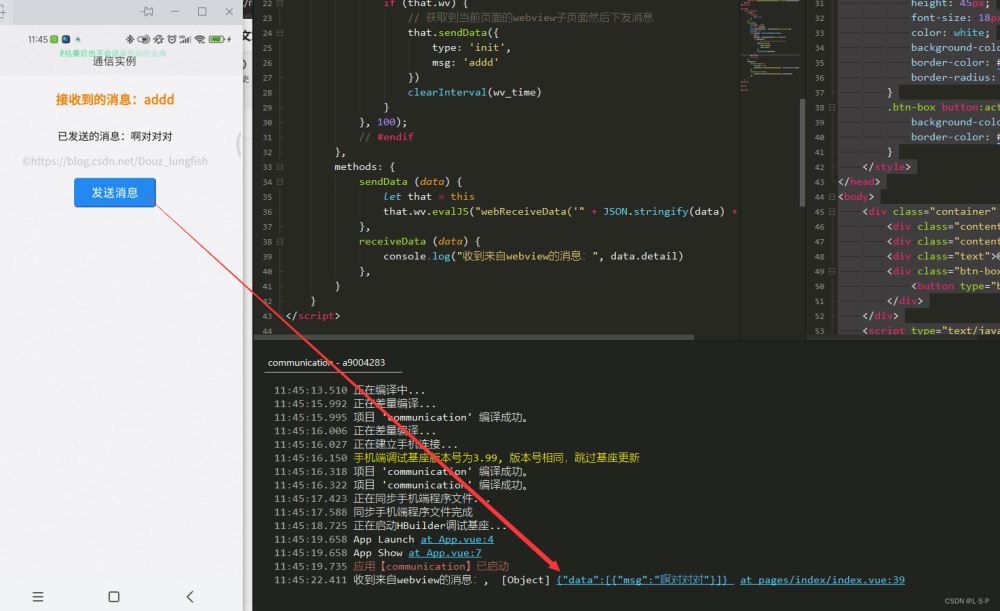Click the '}, 100);' code line
Image resolution: width=1000 pixels, height=611 pixels.
(x=383, y=122)
